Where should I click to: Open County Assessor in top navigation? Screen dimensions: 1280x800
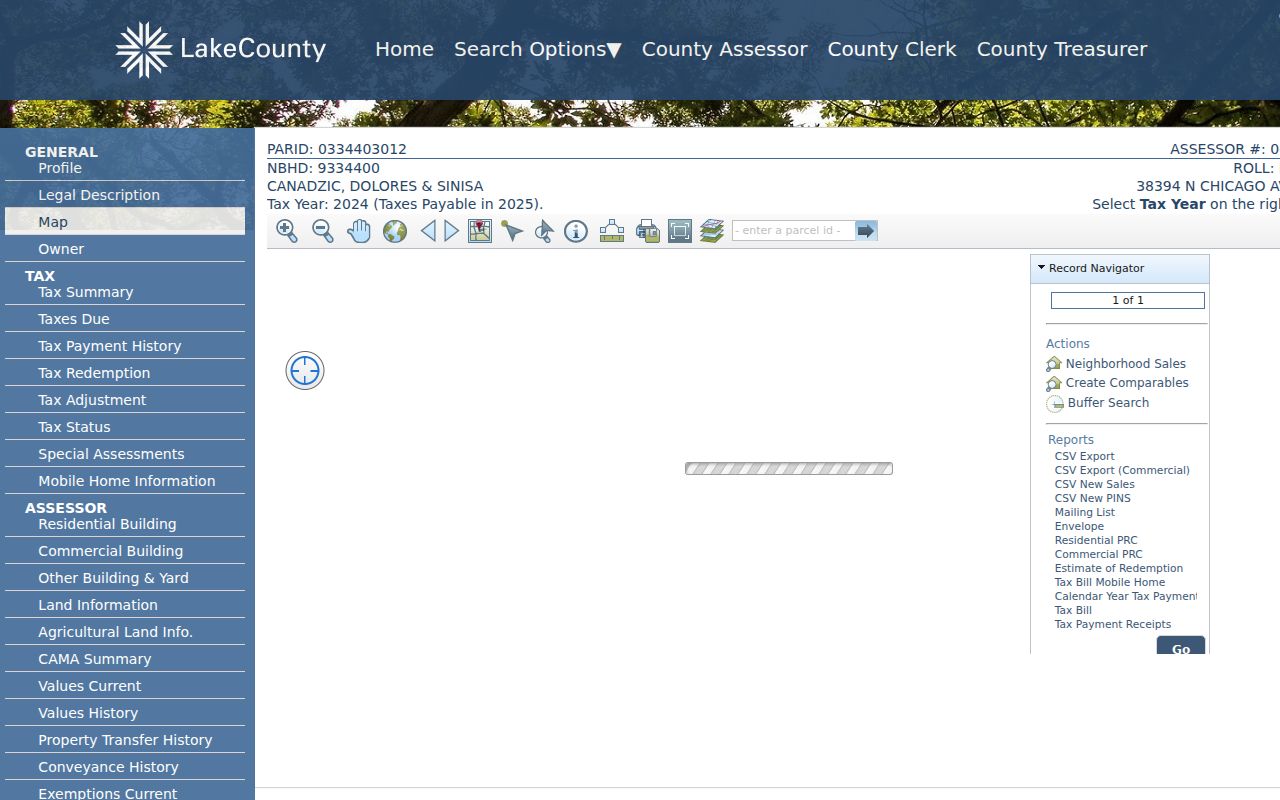(x=725, y=49)
